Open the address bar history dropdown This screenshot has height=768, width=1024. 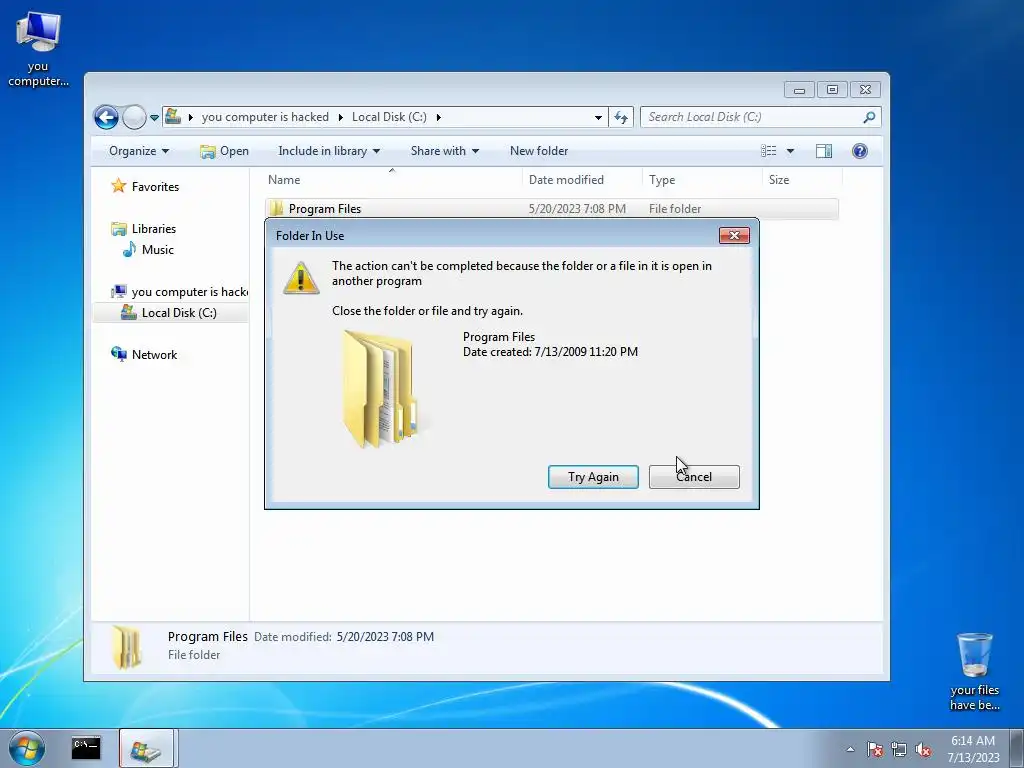pyautogui.click(x=598, y=118)
